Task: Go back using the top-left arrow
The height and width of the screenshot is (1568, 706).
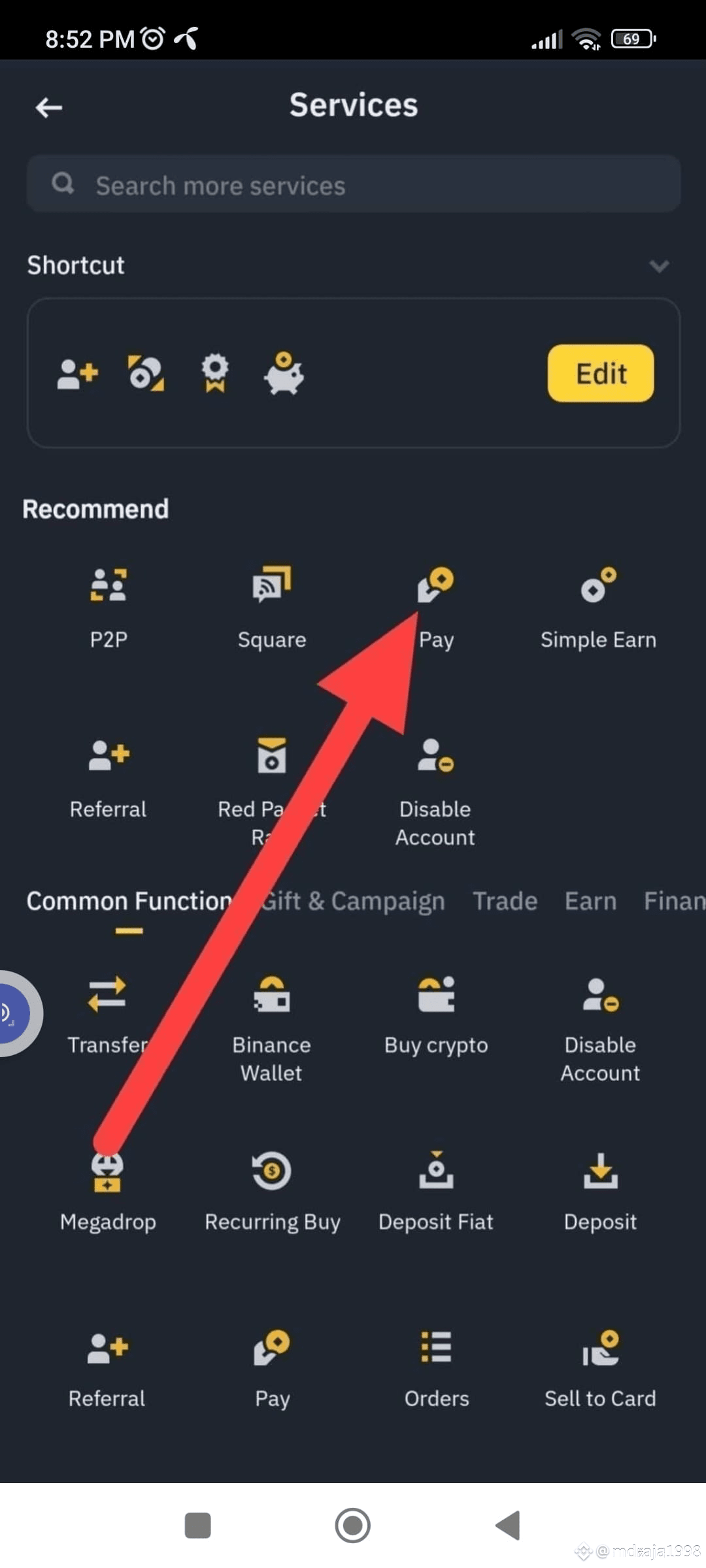Action: click(x=49, y=107)
